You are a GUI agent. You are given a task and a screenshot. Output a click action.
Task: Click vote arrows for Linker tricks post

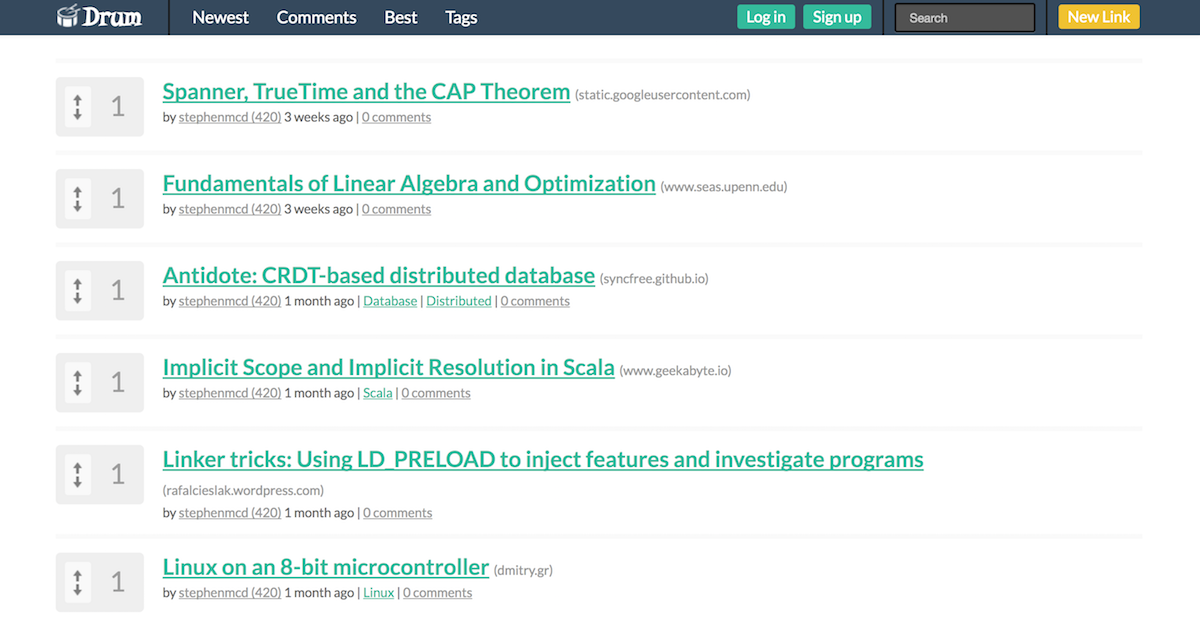pyautogui.click(x=78, y=474)
